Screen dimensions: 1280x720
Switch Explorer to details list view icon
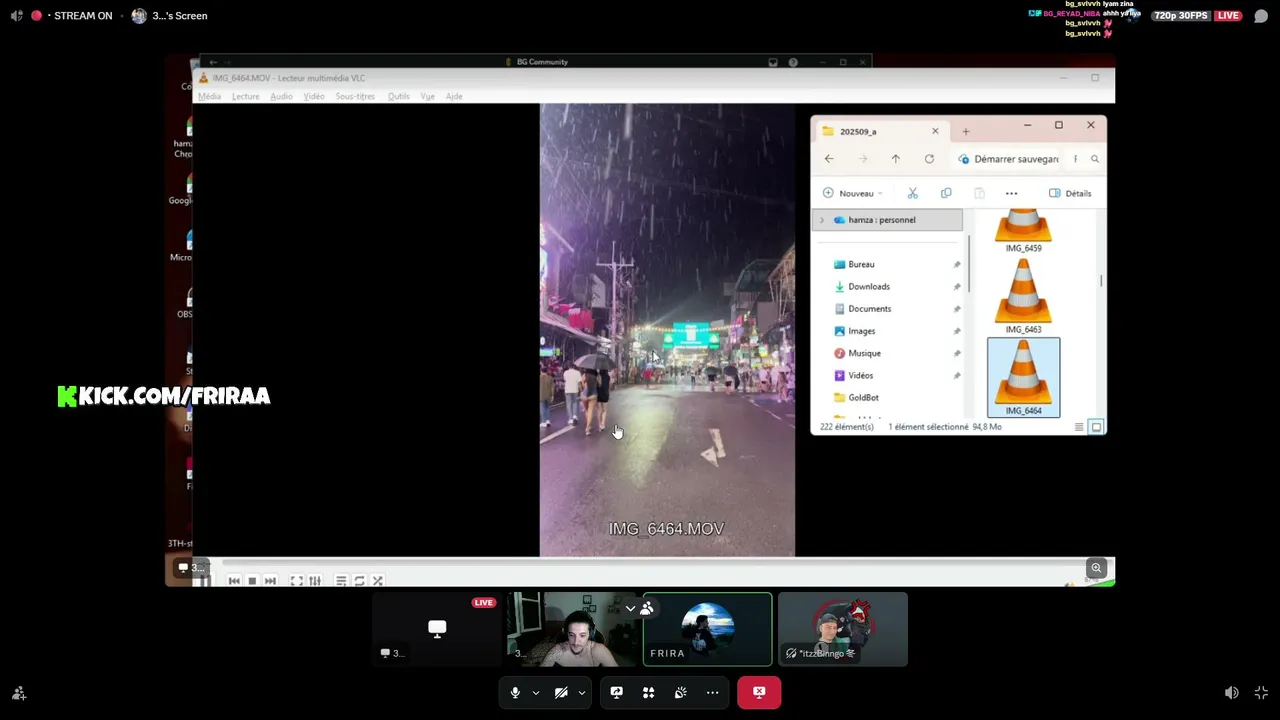pos(1079,427)
